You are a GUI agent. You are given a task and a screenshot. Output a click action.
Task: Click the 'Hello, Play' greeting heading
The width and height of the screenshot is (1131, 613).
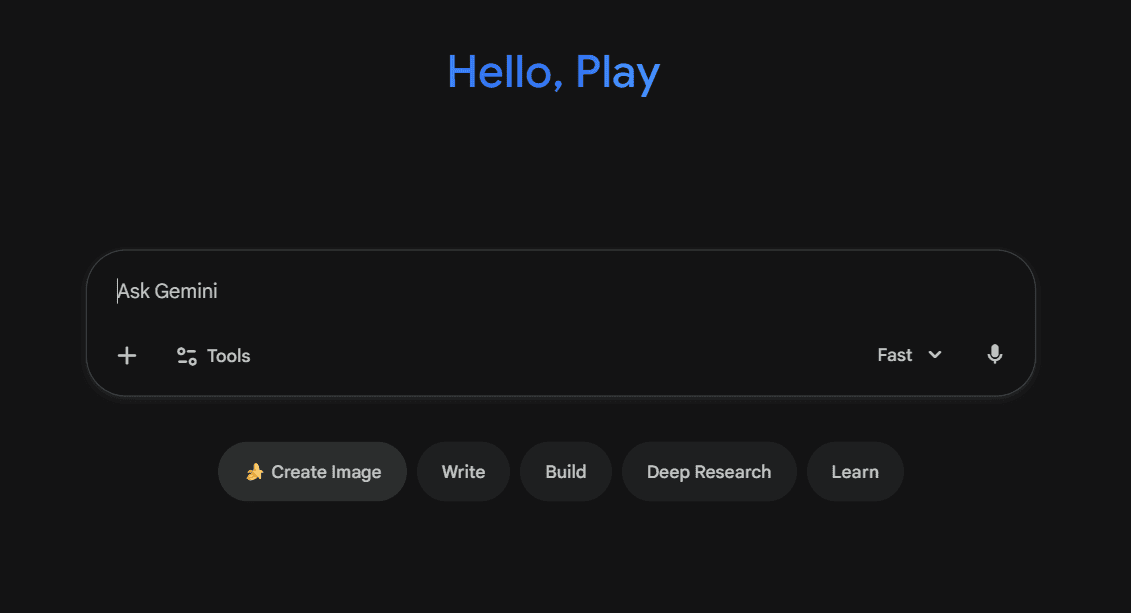point(553,73)
